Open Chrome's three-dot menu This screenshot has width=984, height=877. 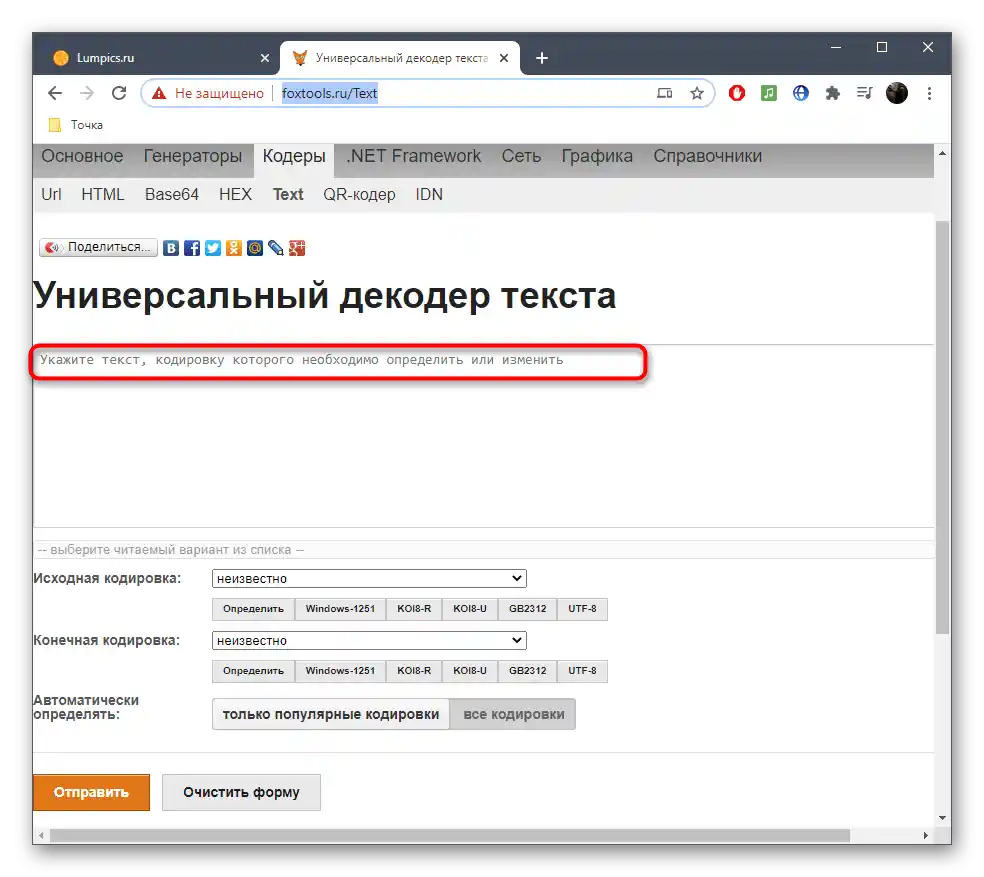929,94
